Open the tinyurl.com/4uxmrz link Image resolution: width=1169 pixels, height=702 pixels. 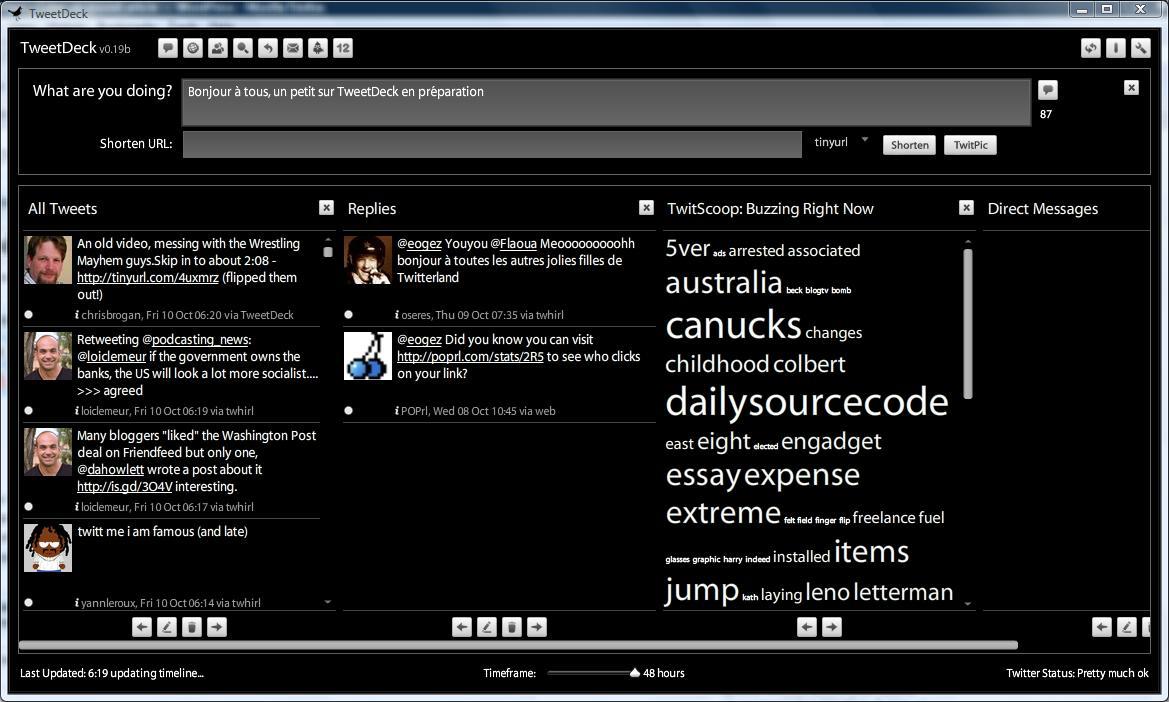pyautogui.click(x=148, y=277)
